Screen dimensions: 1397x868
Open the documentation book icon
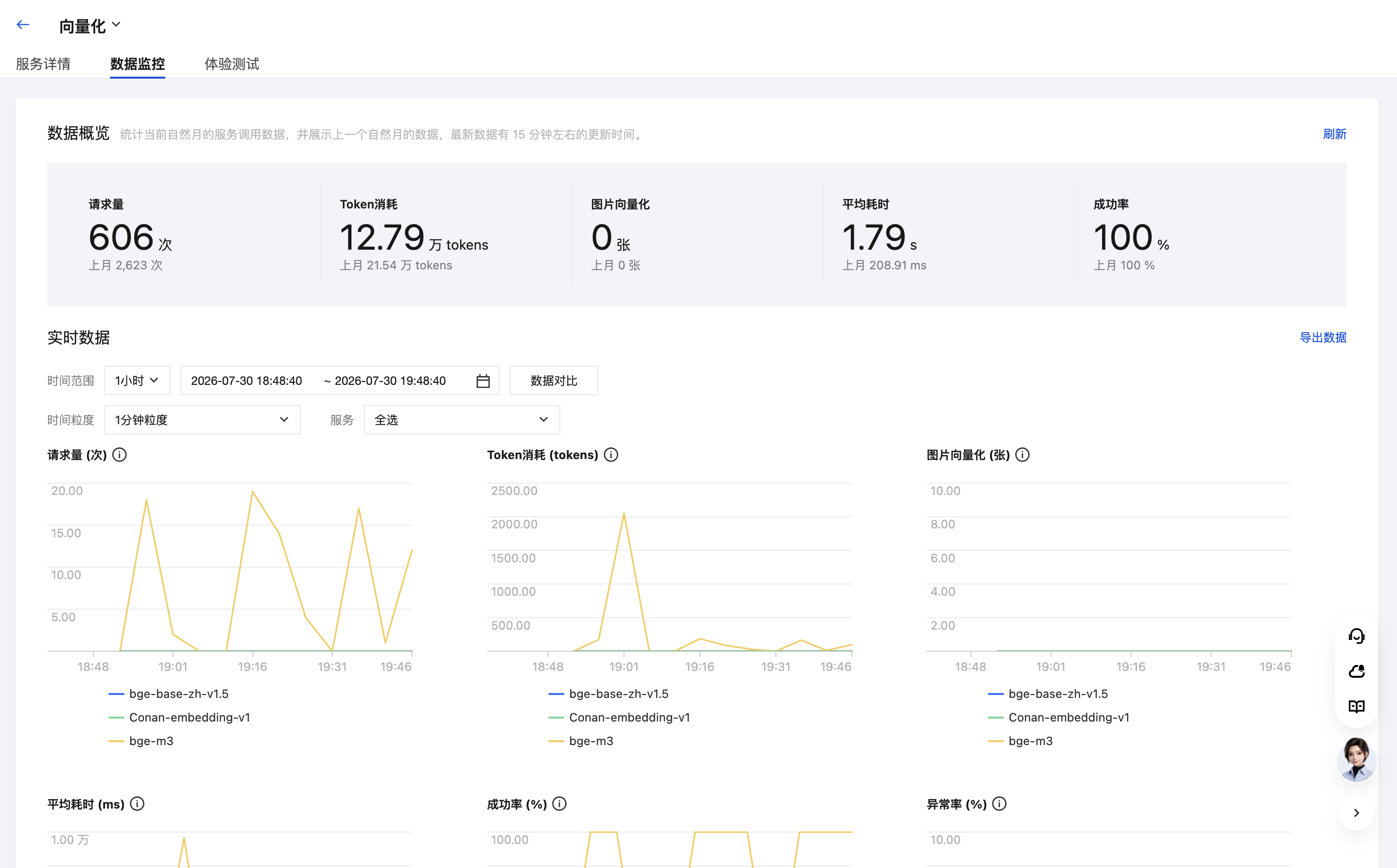pos(1356,706)
